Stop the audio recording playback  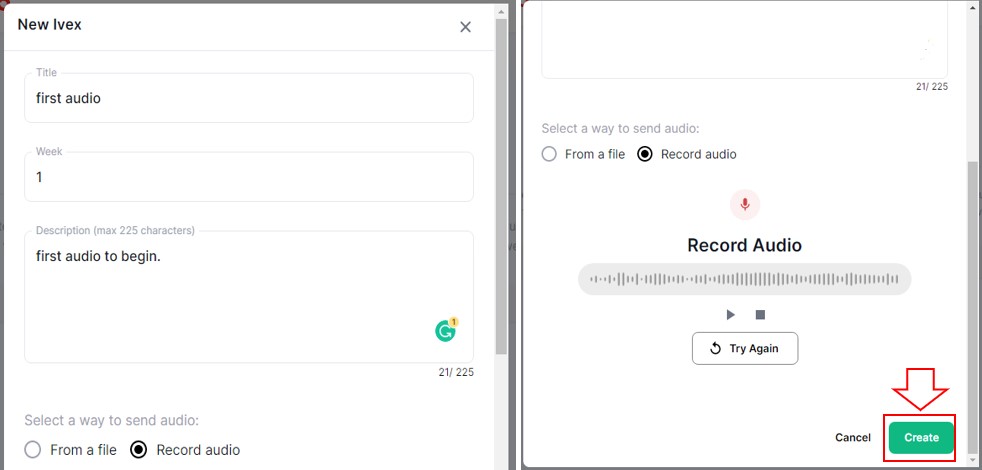[760, 315]
